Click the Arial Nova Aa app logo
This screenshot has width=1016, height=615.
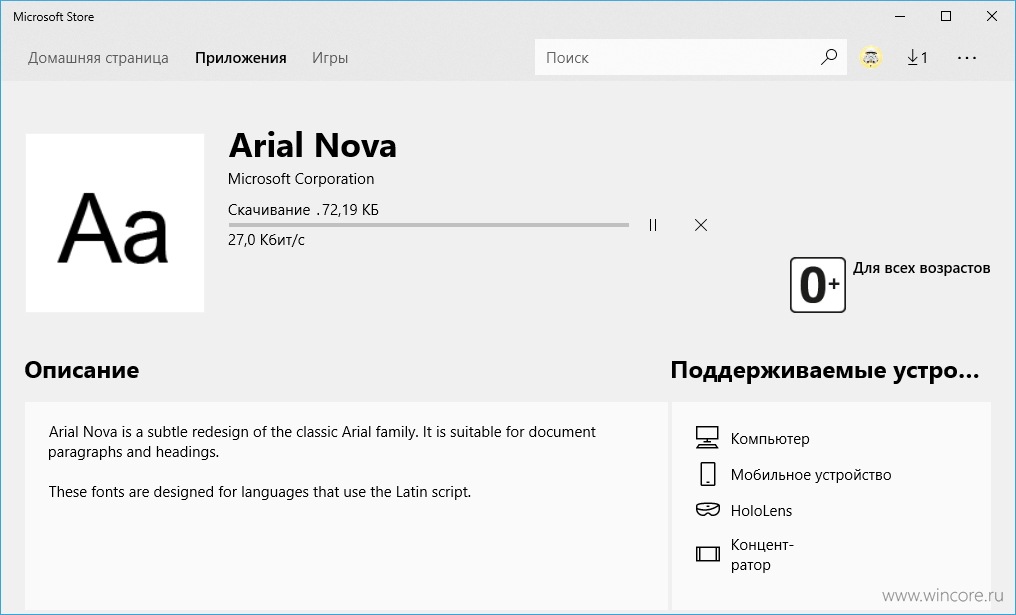[115, 223]
